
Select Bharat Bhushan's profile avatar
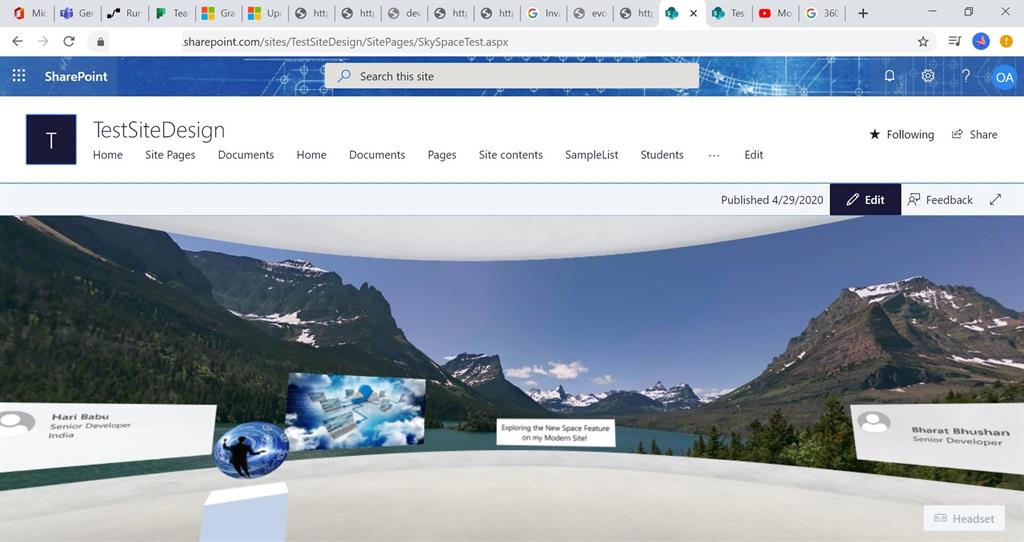click(874, 422)
